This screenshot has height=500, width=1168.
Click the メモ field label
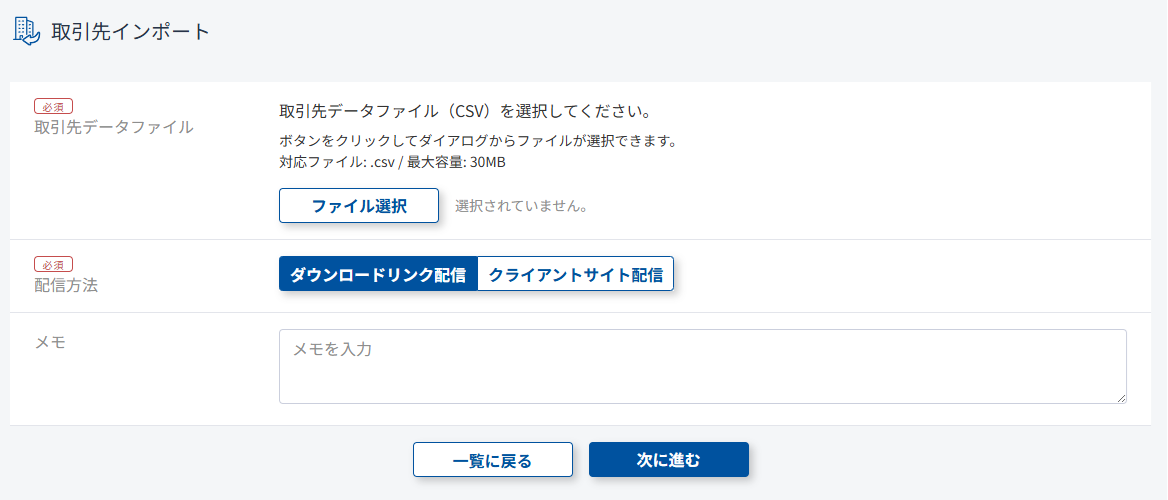pos(50,342)
